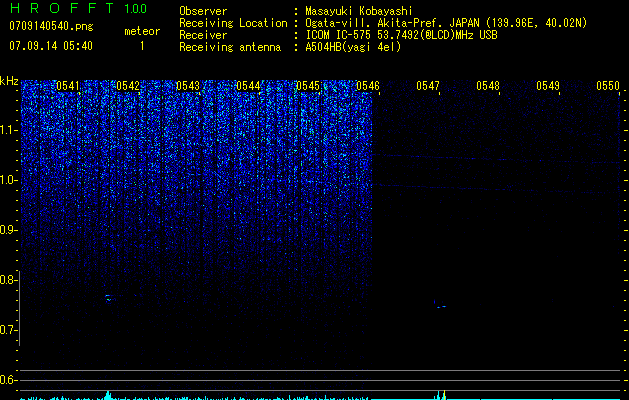629x400 pixels.
Task: Click the HROFFT 1.0.0 title text
Action: (78, 8)
